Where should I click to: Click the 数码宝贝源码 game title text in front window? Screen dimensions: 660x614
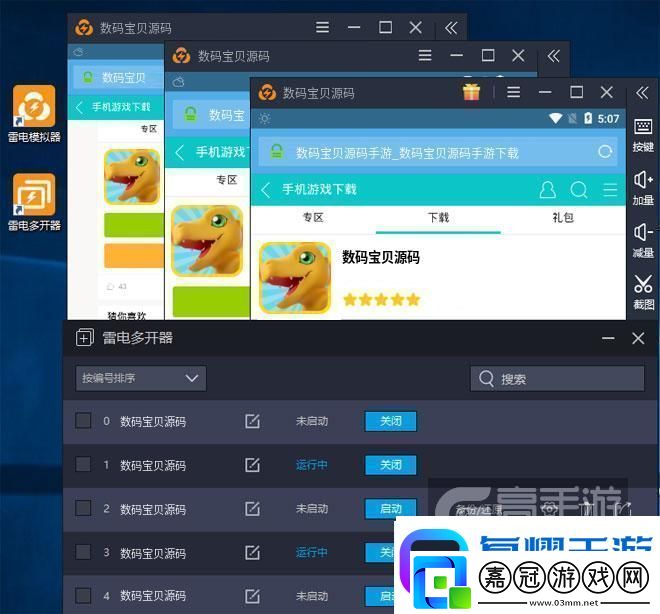381,257
